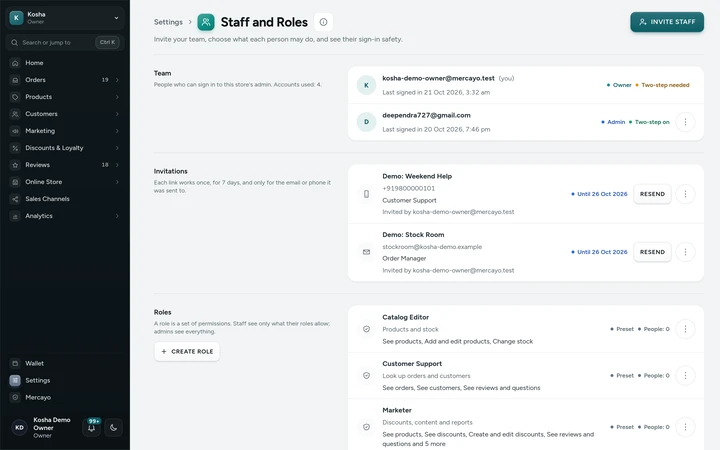Click the Products tag icon
720x450 pixels.
(15, 97)
